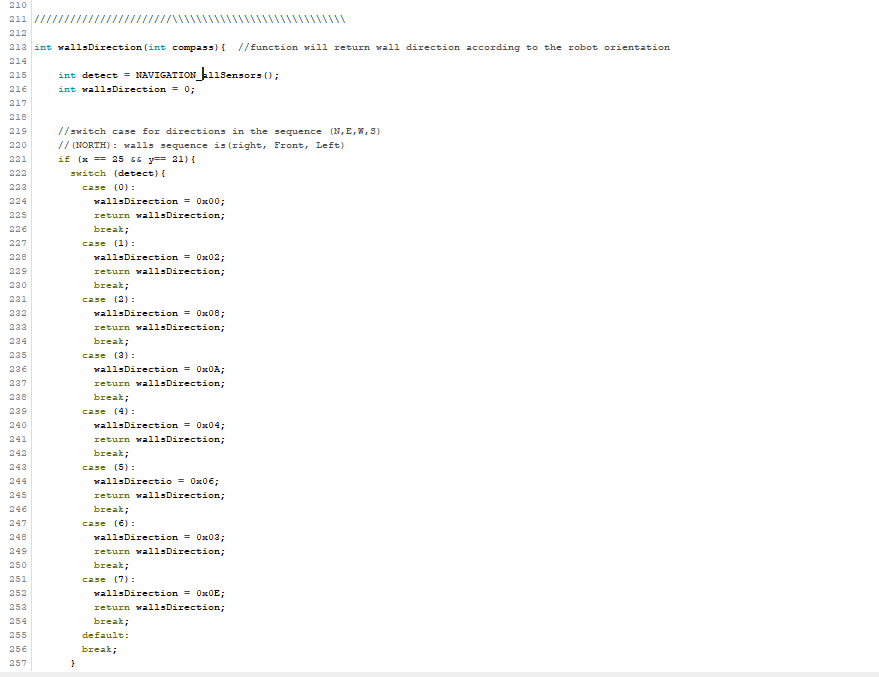879x677 pixels.
Task: Click the closing brace on line 257
Action: (73, 664)
